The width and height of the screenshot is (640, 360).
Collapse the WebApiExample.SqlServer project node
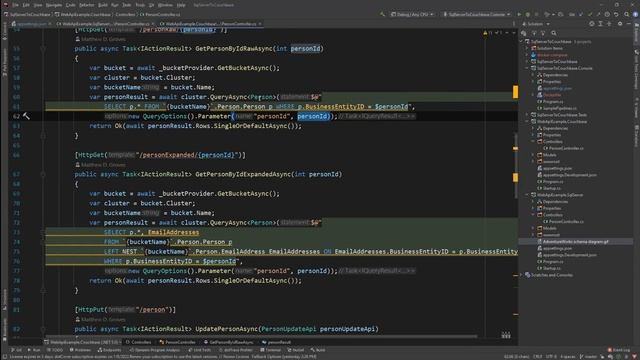527,195
